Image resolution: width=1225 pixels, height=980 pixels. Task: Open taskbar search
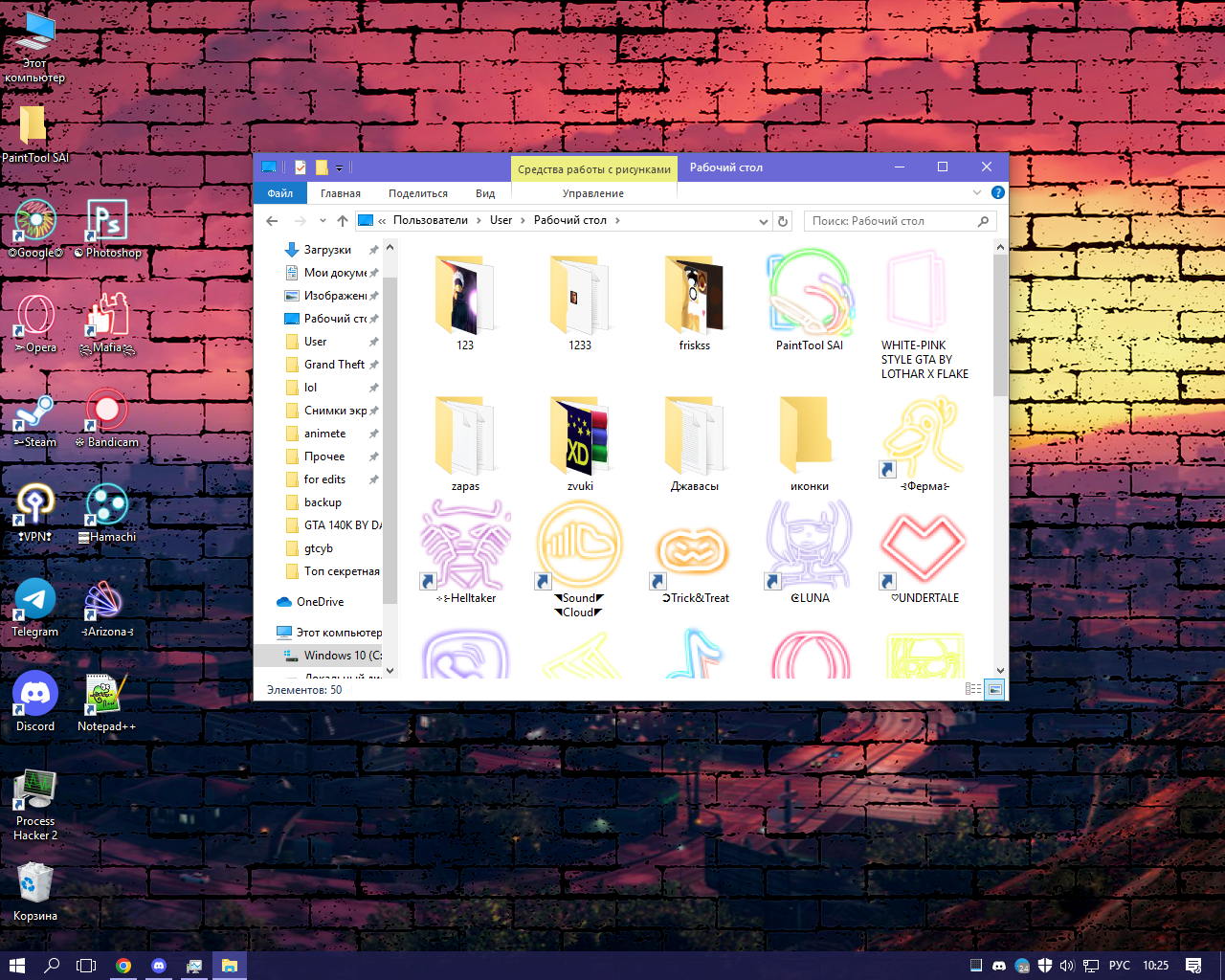(x=52, y=966)
